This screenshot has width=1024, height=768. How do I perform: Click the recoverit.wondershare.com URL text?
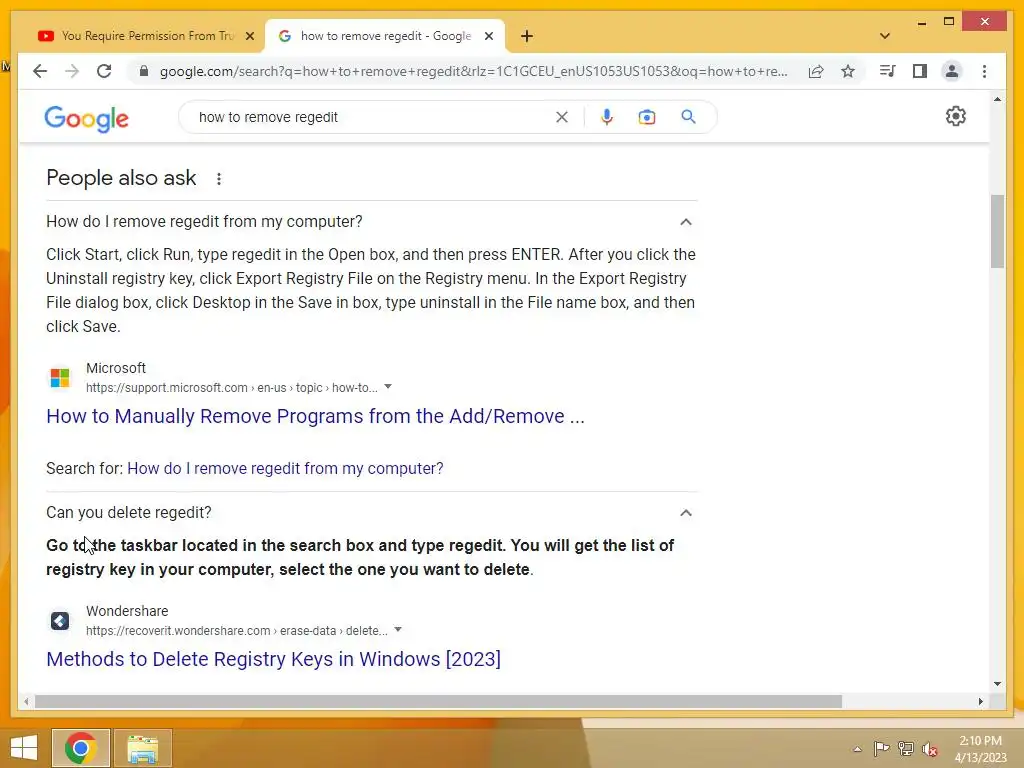pos(237,631)
